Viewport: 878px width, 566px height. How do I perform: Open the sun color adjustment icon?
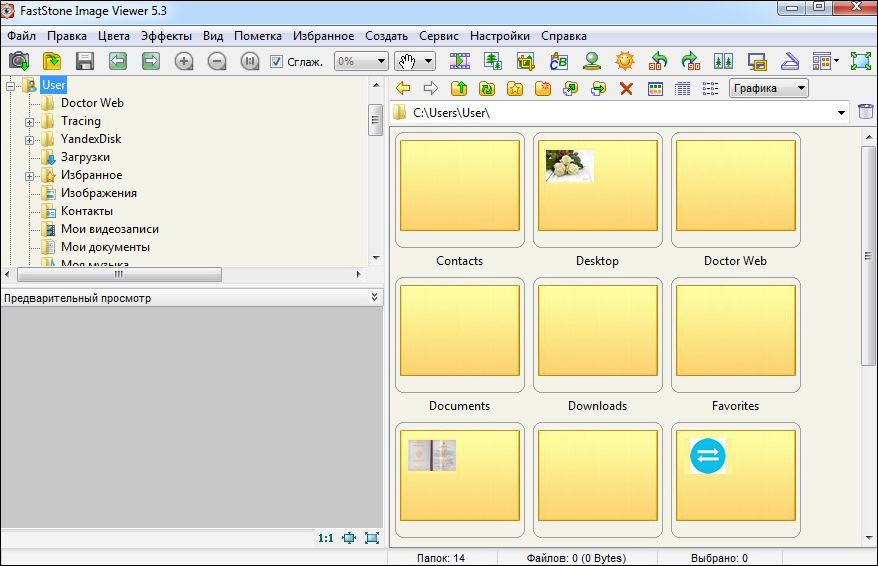tap(625, 61)
